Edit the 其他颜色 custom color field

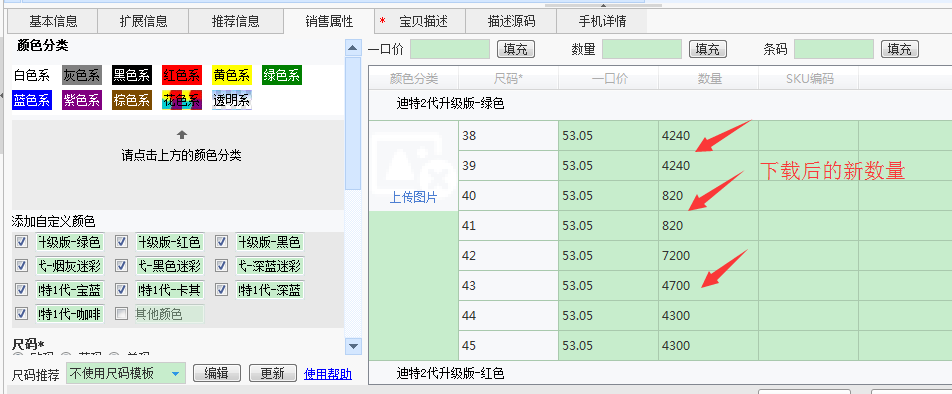point(169,314)
